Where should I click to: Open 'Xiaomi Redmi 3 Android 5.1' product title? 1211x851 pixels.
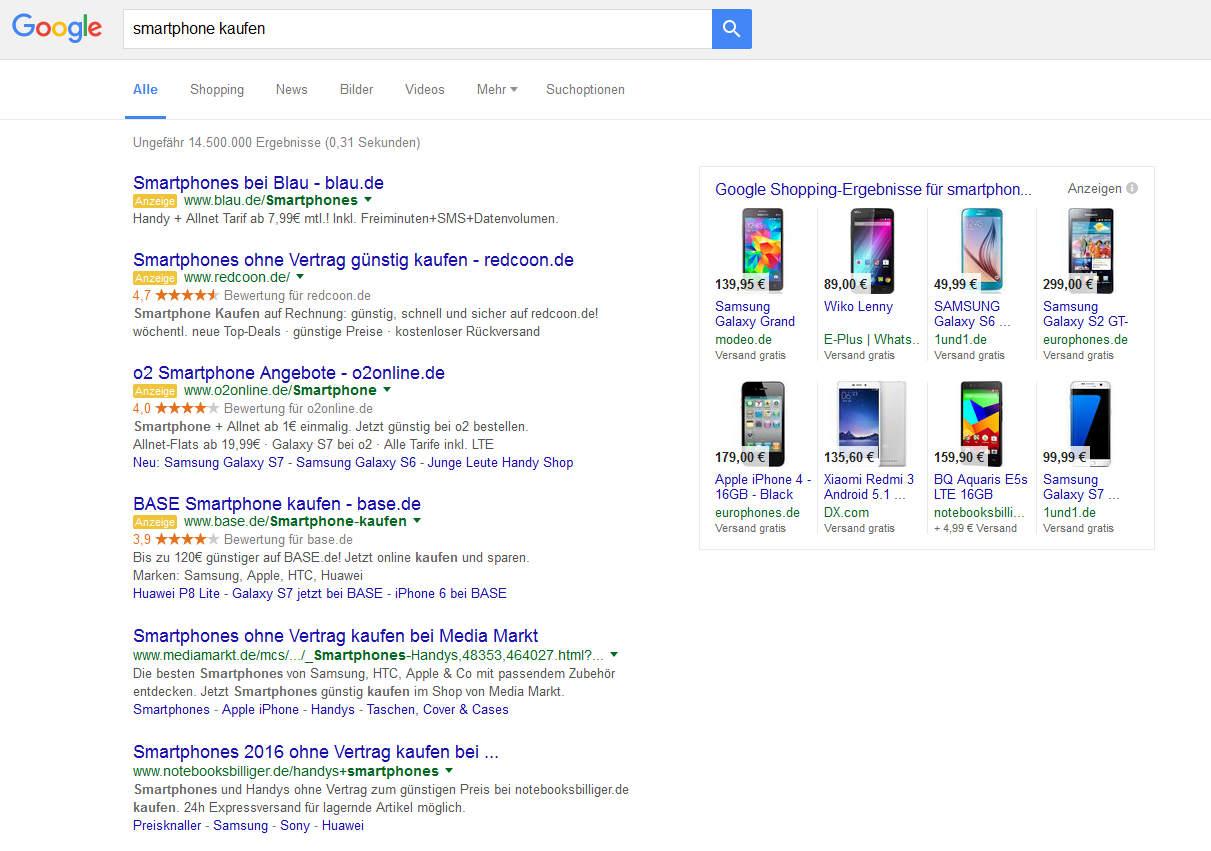[x=869, y=487]
